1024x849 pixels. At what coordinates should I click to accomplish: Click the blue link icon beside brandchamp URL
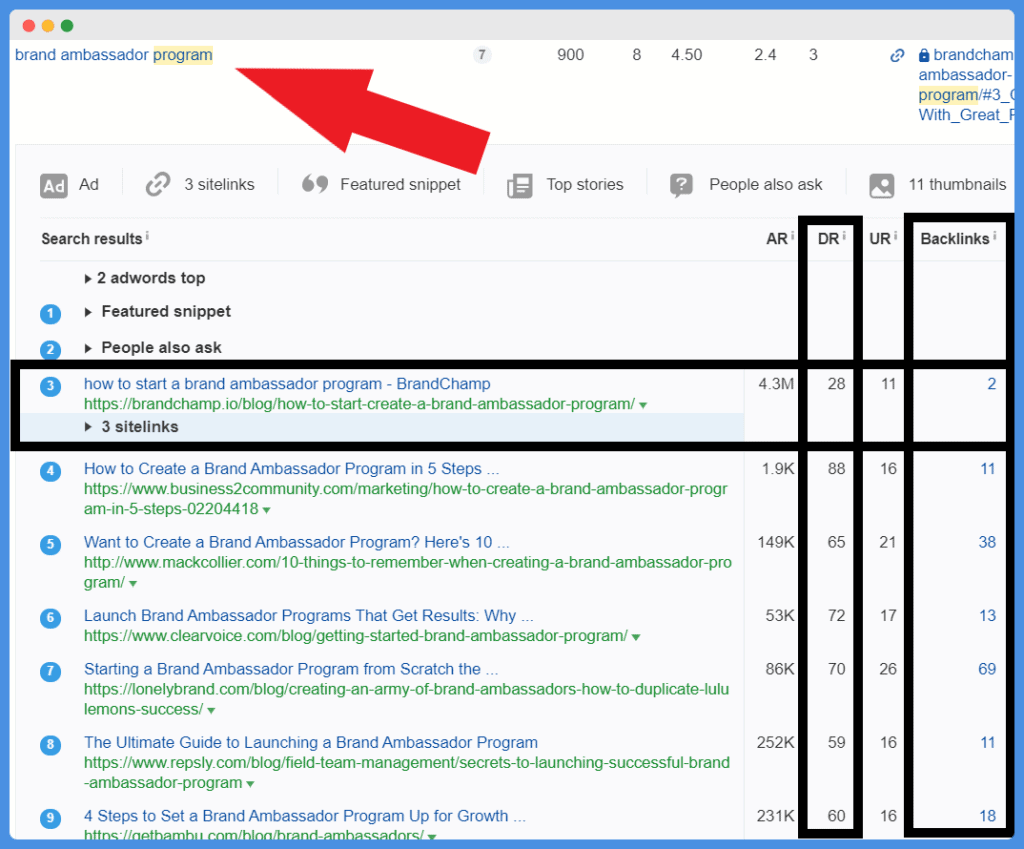pyautogui.click(x=897, y=56)
